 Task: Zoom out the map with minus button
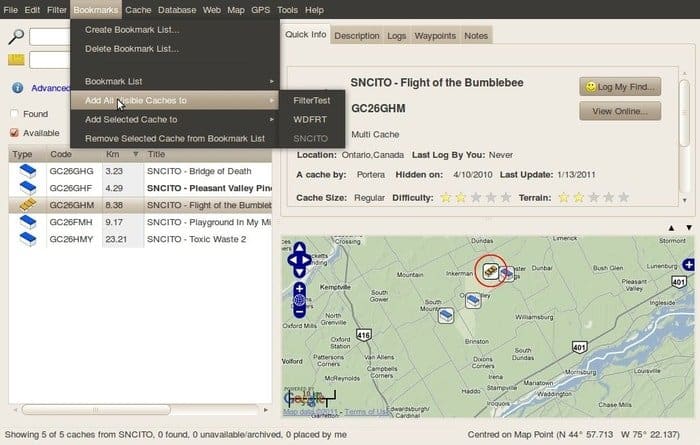pyautogui.click(x=300, y=312)
